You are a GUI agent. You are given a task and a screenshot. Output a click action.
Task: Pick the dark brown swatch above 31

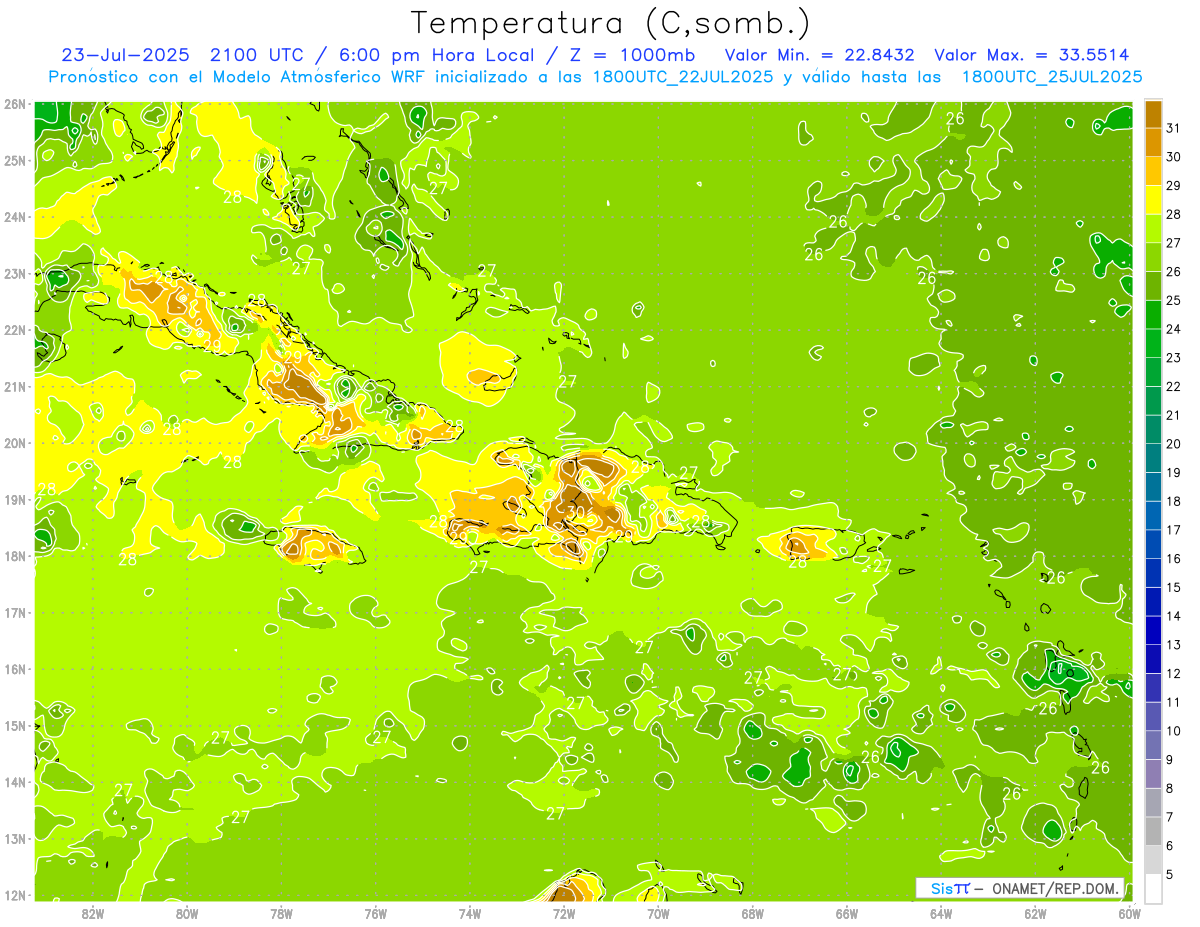click(1154, 115)
